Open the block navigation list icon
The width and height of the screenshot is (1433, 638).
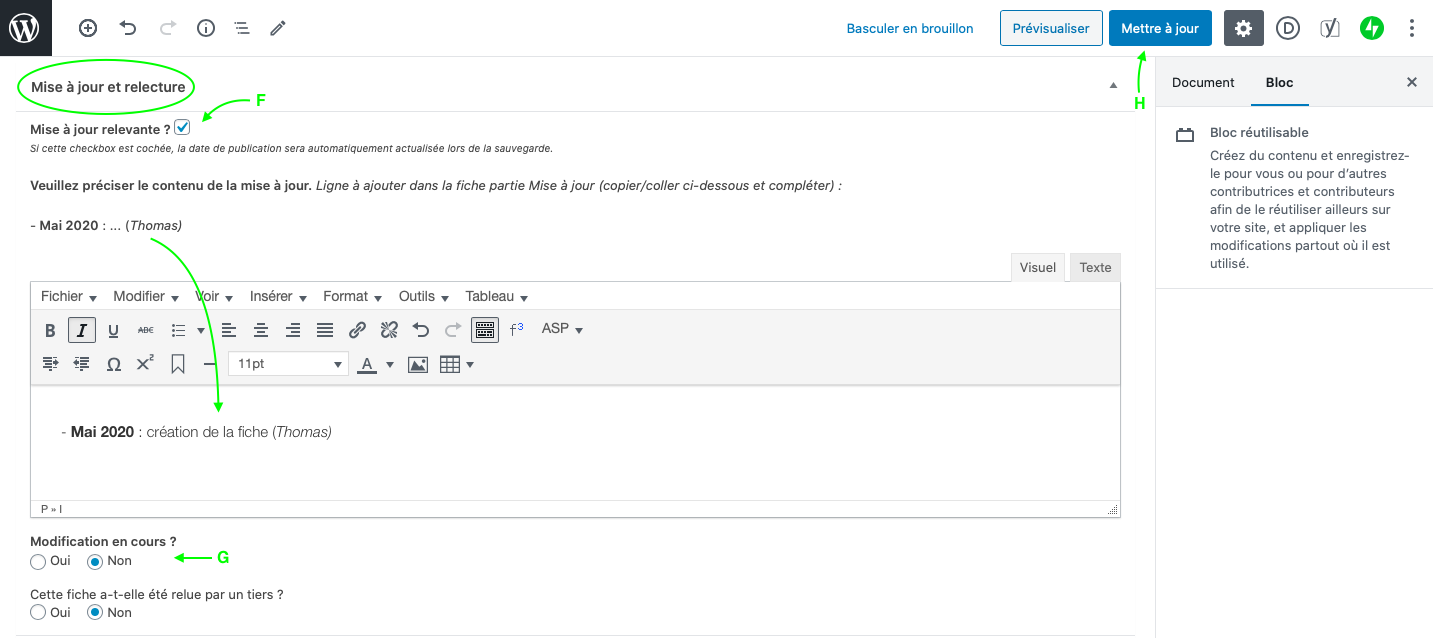tap(241, 28)
